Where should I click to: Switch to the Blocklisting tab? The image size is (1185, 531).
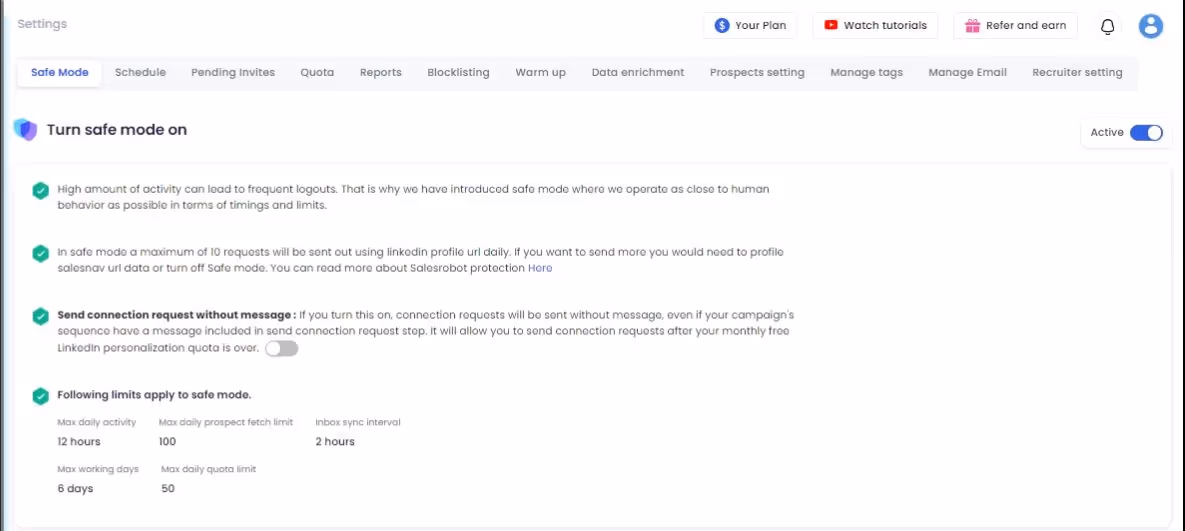[458, 73]
